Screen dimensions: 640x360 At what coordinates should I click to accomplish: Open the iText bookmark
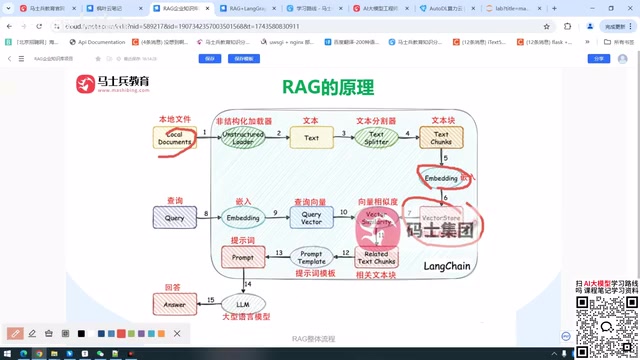480,42
